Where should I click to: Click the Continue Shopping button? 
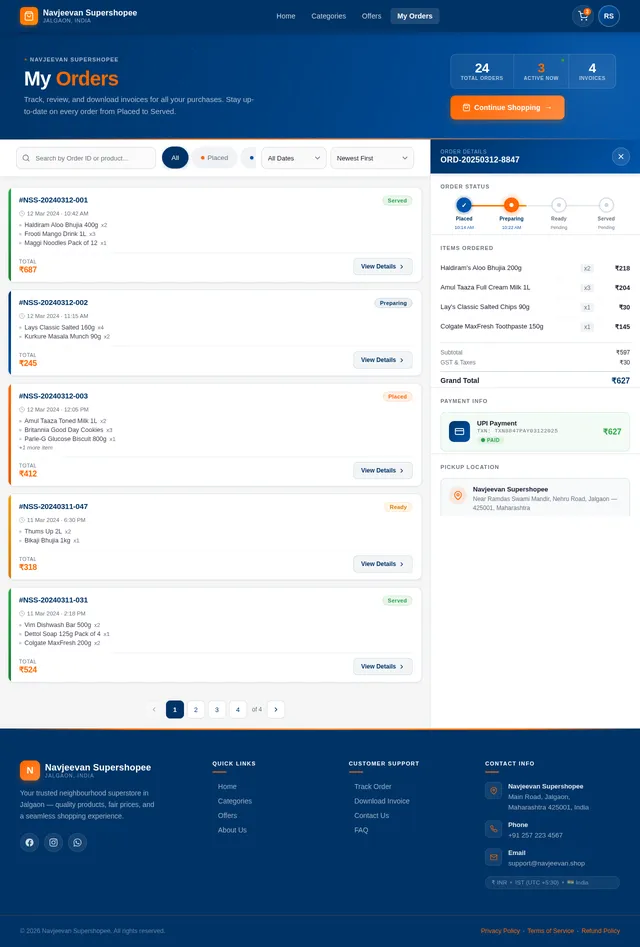coord(507,107)
